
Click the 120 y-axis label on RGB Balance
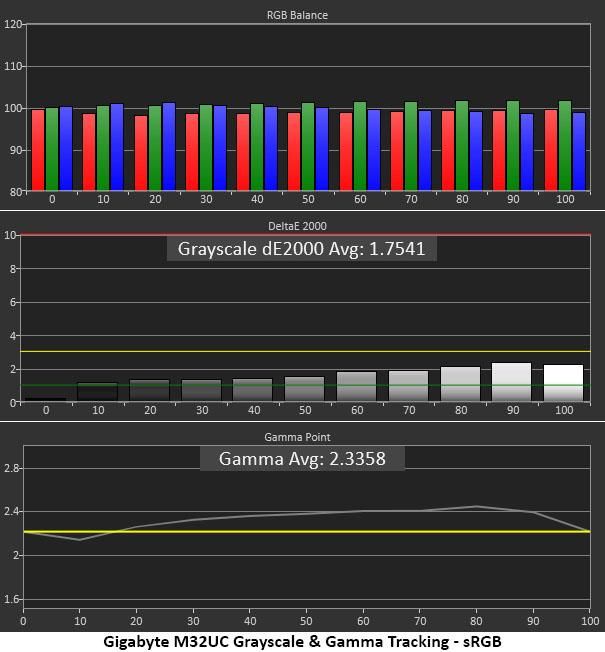pyautogui.click(x=12, y=24)
